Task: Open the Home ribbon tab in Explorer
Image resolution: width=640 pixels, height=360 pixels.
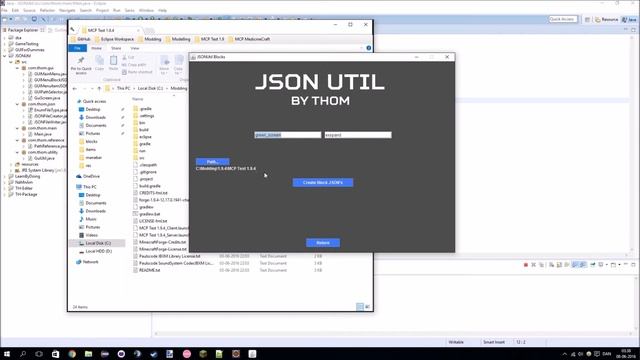Action: point(96,48)
